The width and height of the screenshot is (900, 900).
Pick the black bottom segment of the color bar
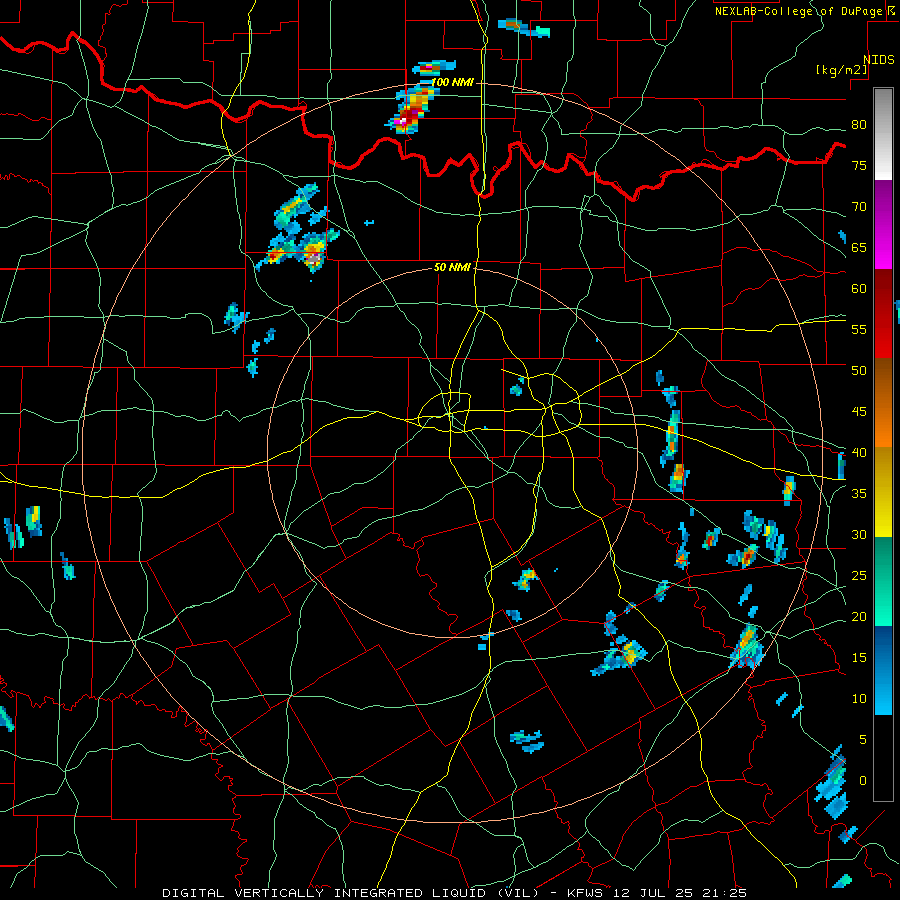click(883, 758)
